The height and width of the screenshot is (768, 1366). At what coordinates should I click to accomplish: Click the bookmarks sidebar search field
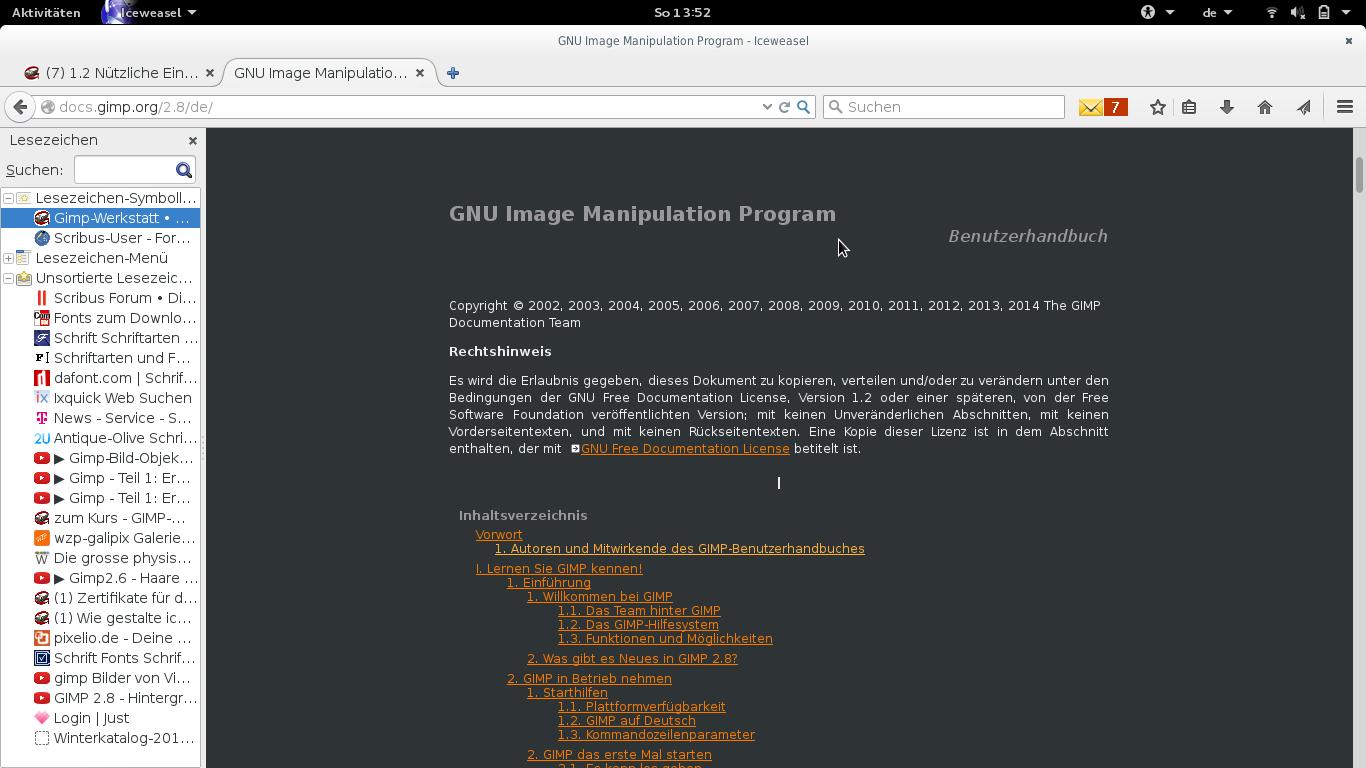tap(124, 170)
